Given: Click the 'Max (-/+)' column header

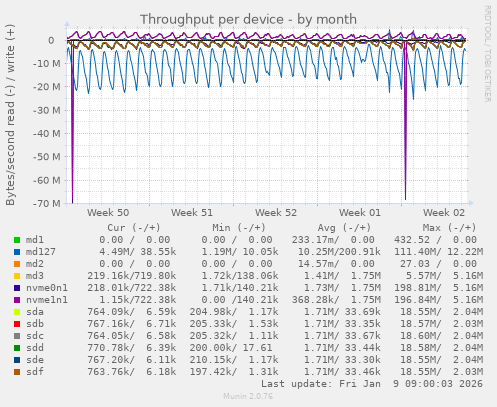Looking at the screenshot, I should click(450, 228).
